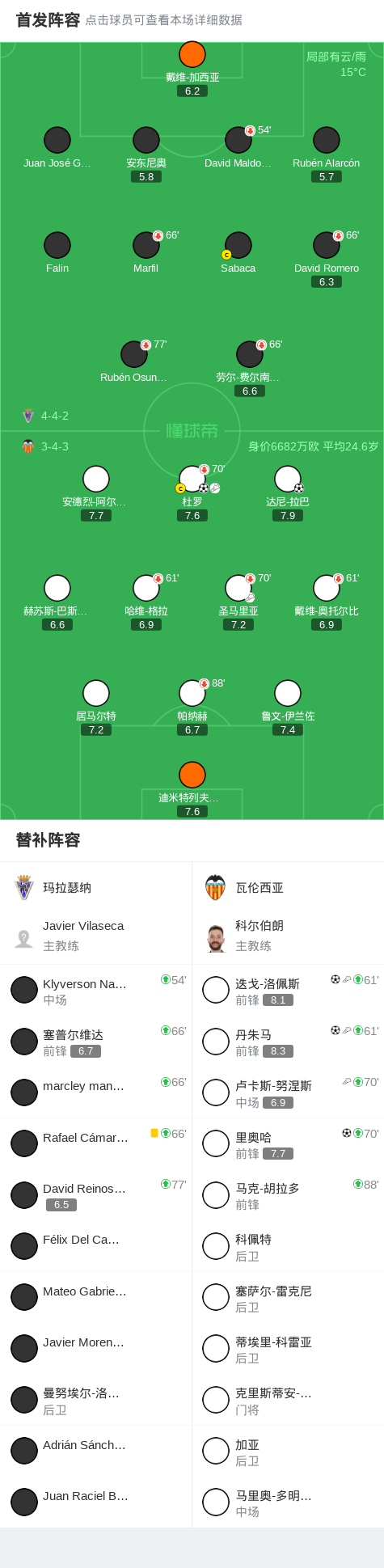Viewport: 384px width, 1568px height.
Task: Open goalkeeper 戴维-加西亚 player avatar
Action: click(x=192, y=54)
